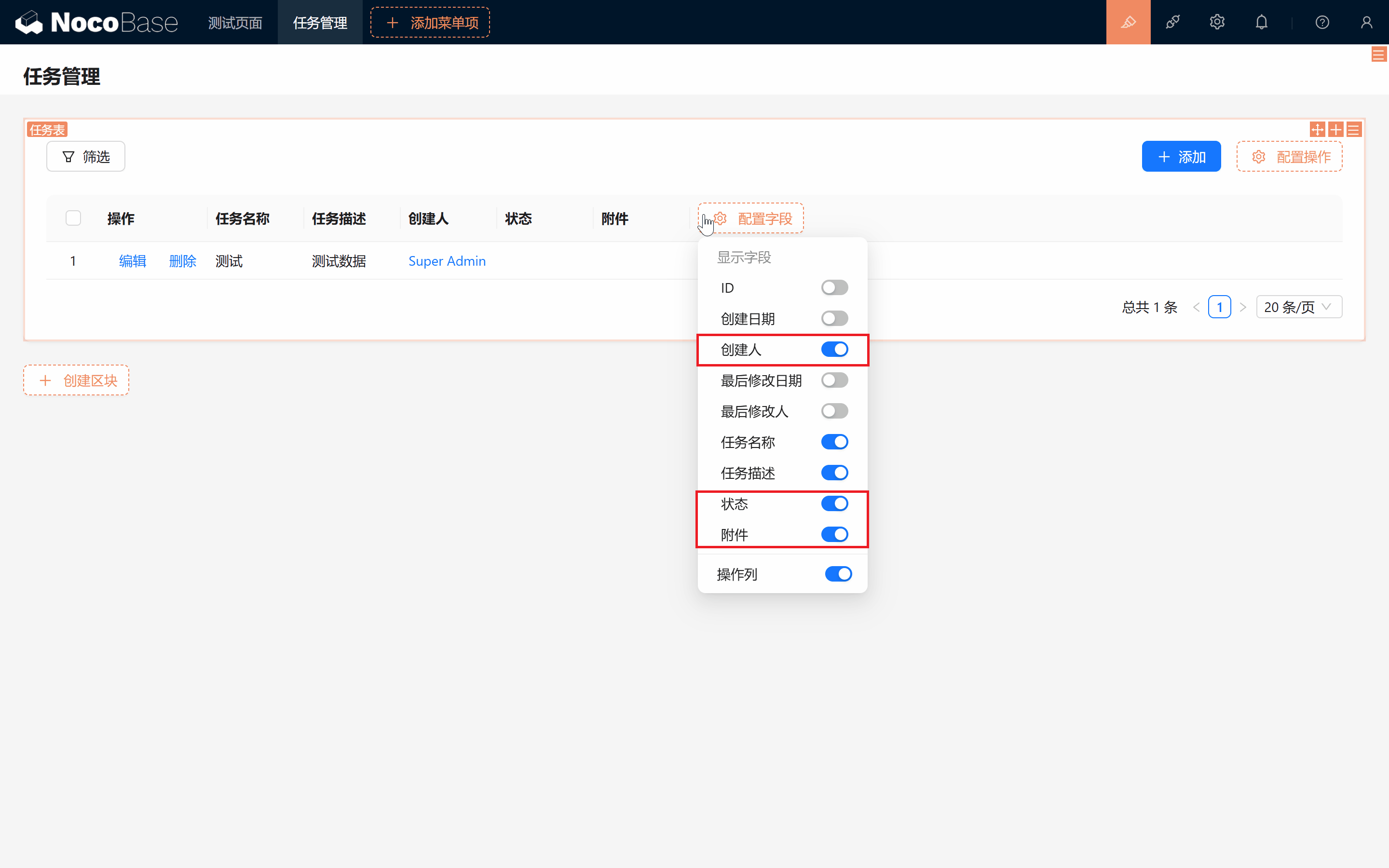
Task: Click 附件 column header
Action: pyautogui.click(x=615, y=219)
